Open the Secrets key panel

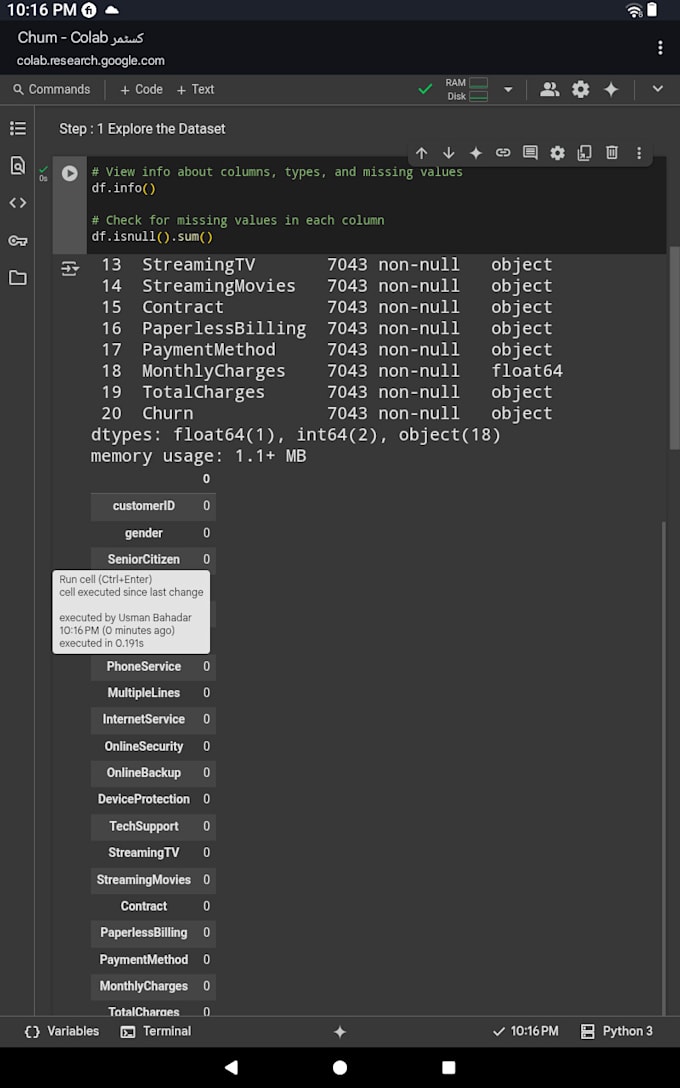pos(18,240)
